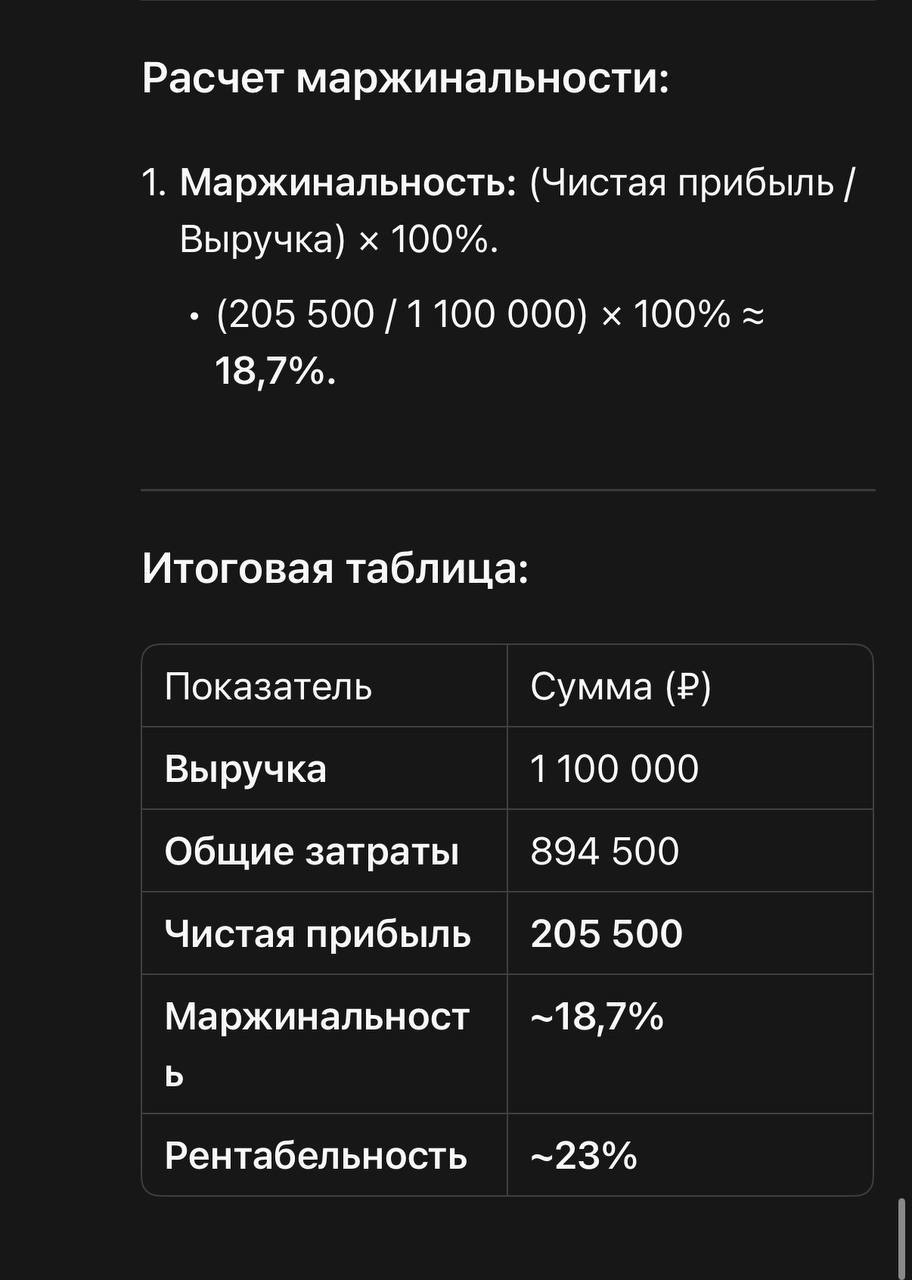Click the "Общие затраты" row label
912x1280 pixels.
click(312, 851)
